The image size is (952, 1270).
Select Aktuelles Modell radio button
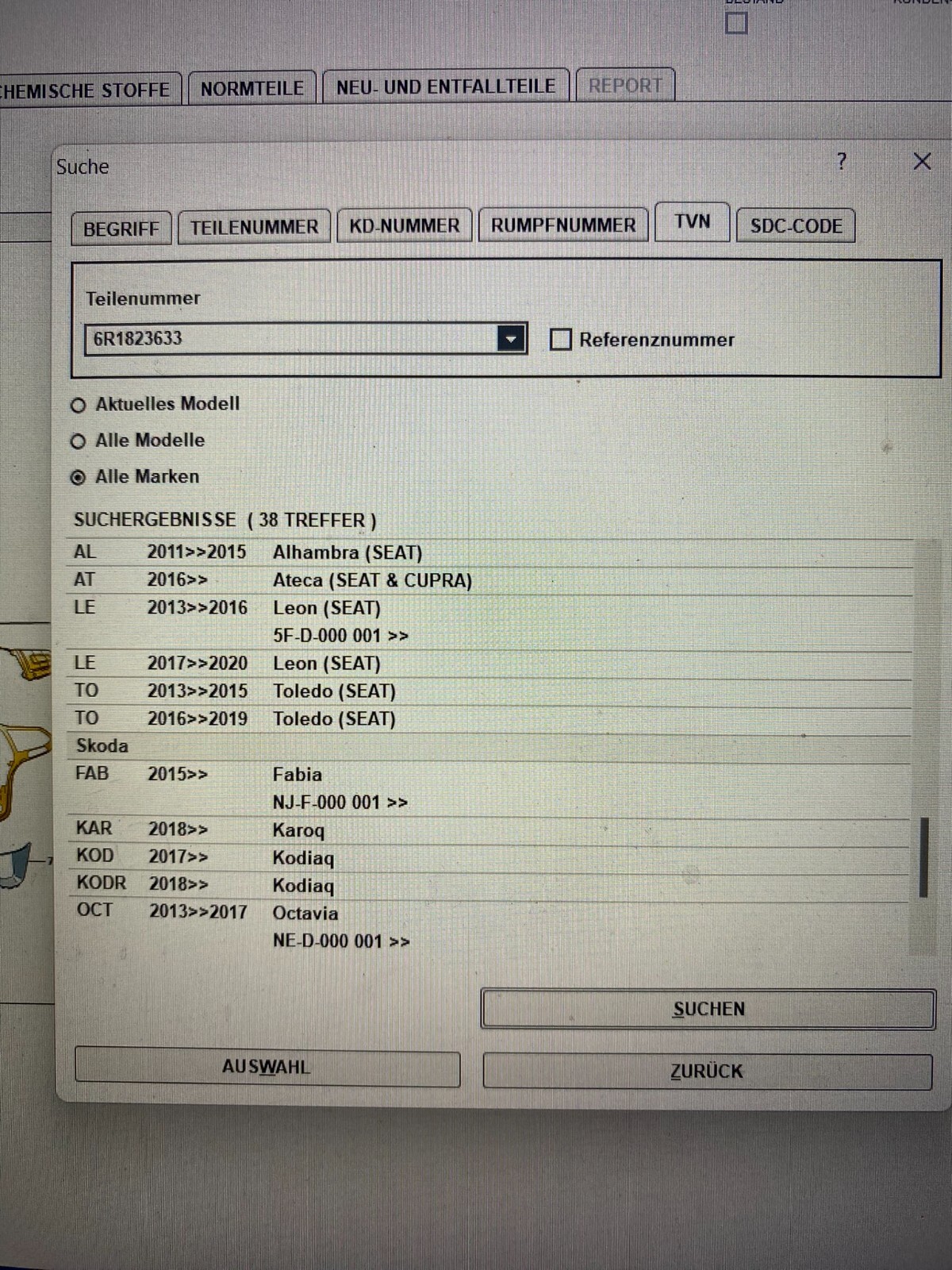click(78, 406)
